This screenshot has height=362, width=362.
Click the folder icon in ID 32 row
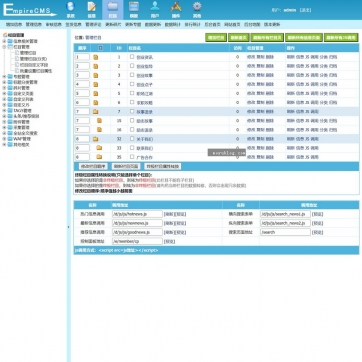pos(96,139)
